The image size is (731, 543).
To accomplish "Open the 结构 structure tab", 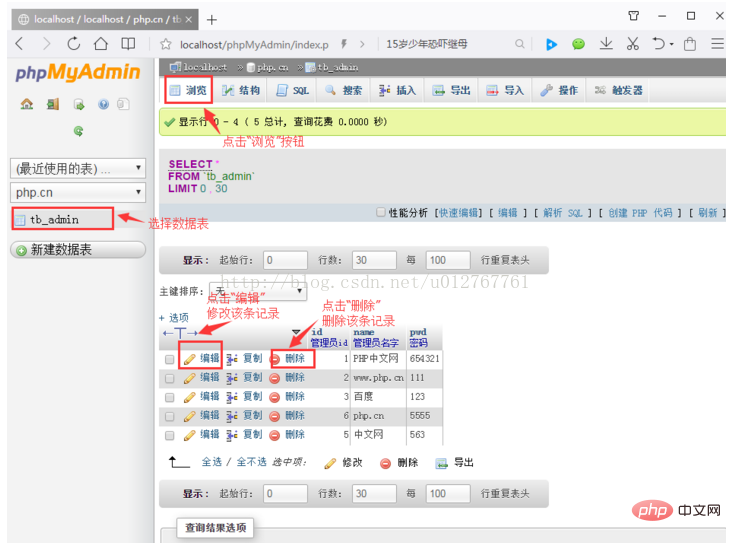I will pos(241,90).
